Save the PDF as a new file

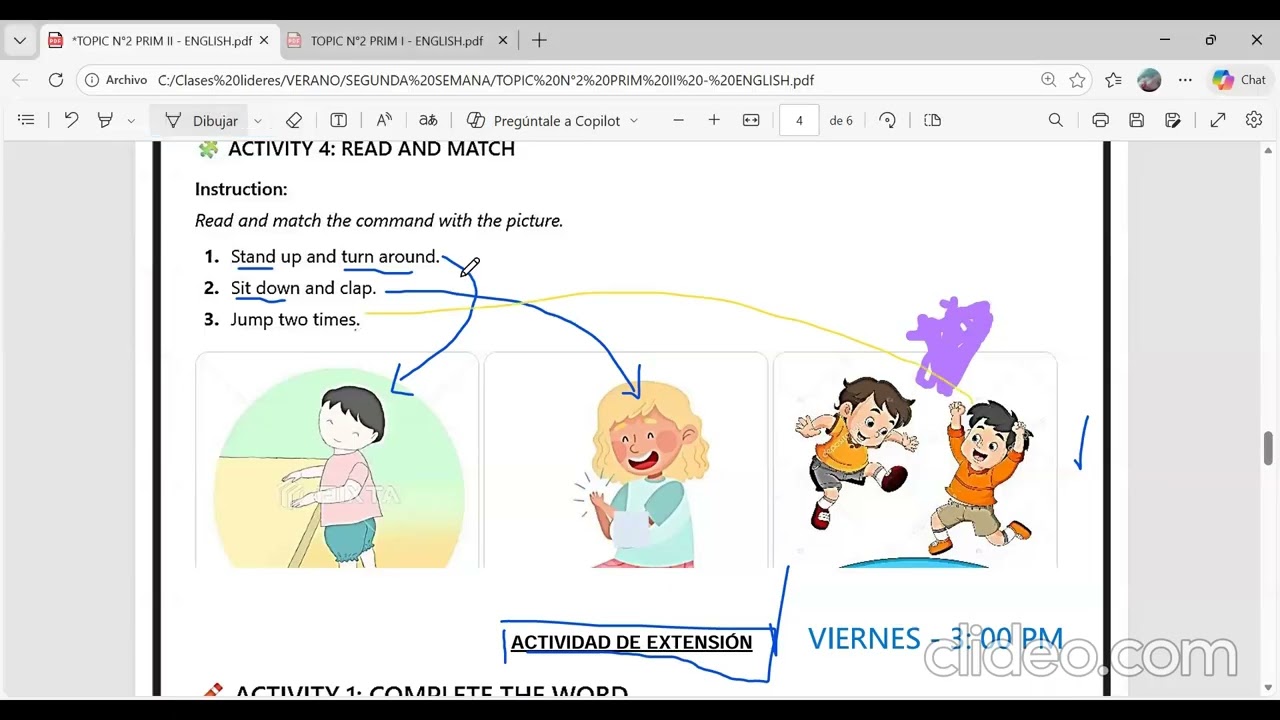click(x=1173, y=120)
